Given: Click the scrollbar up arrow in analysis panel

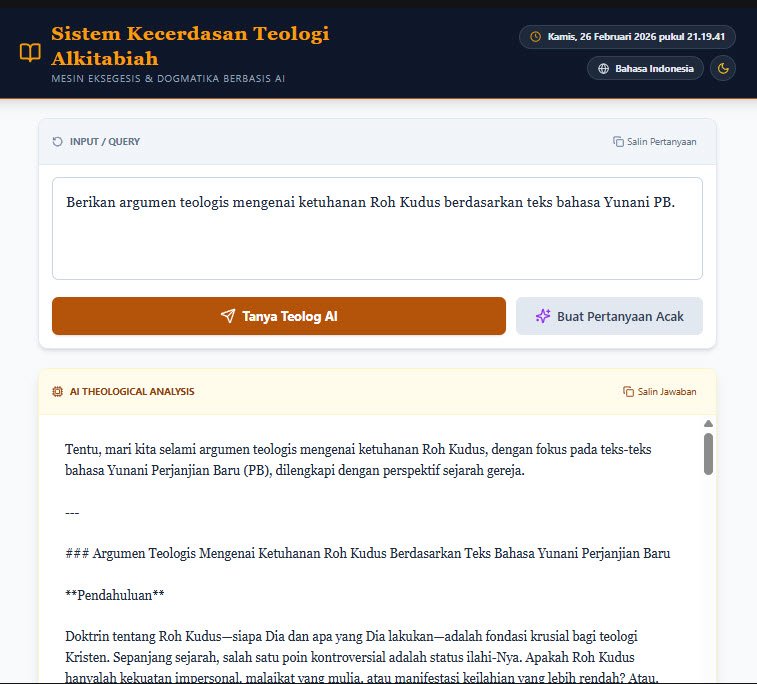Looking at the screenshot, I should [708, 424].
